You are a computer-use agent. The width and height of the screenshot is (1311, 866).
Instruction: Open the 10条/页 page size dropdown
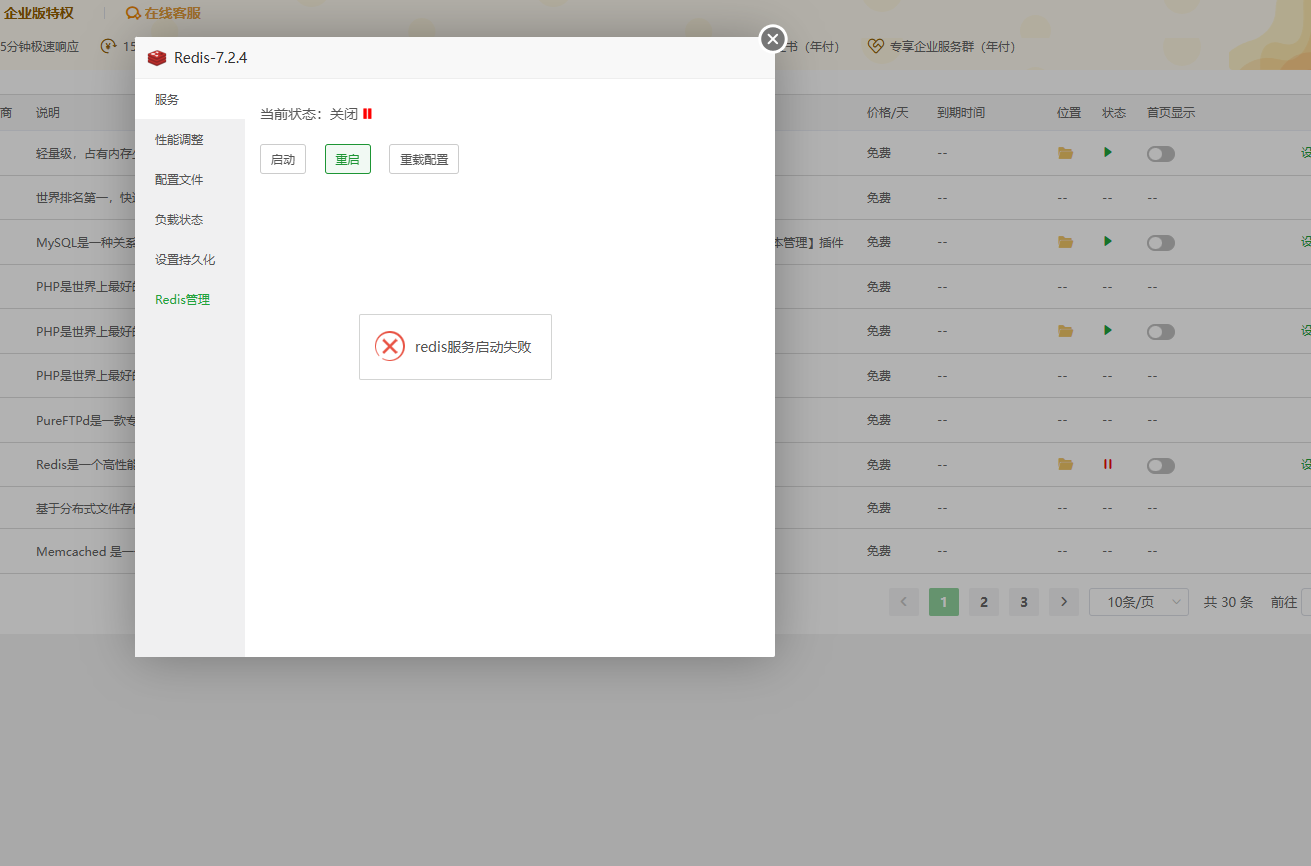1139,602
